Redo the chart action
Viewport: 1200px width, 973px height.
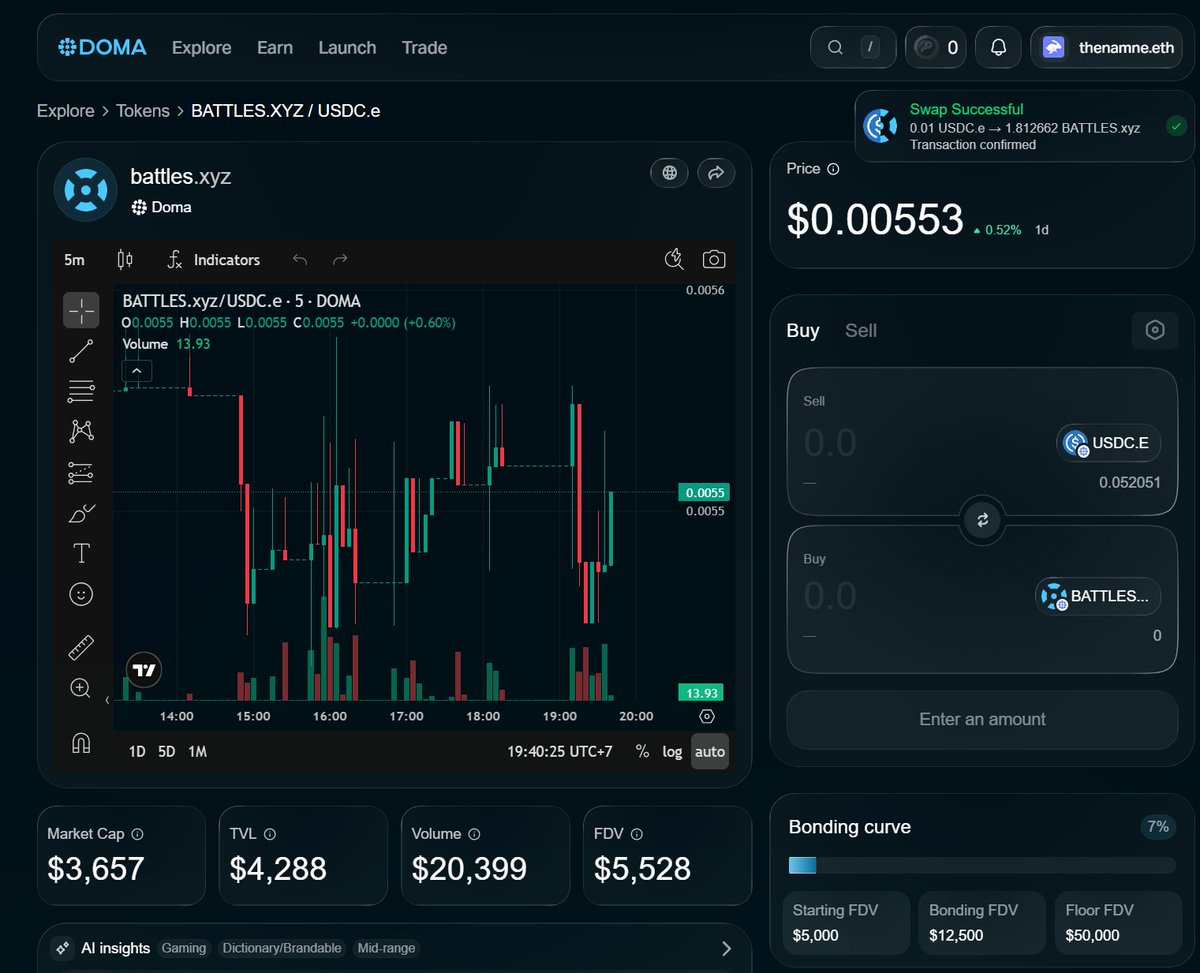pyautogui.click(x=340, y=260)
